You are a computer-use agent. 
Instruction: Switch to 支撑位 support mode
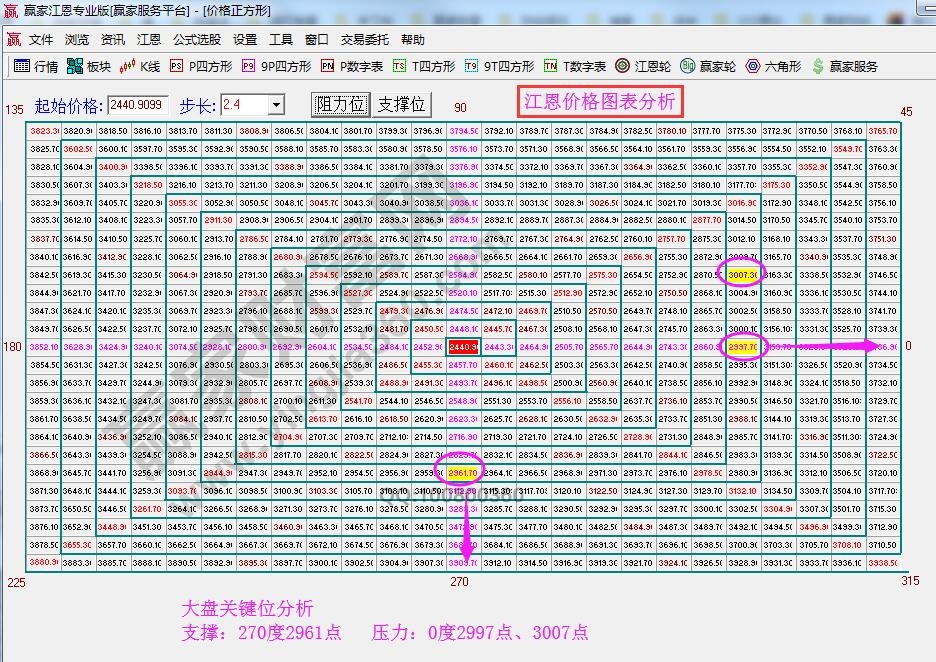click(400, 105)
